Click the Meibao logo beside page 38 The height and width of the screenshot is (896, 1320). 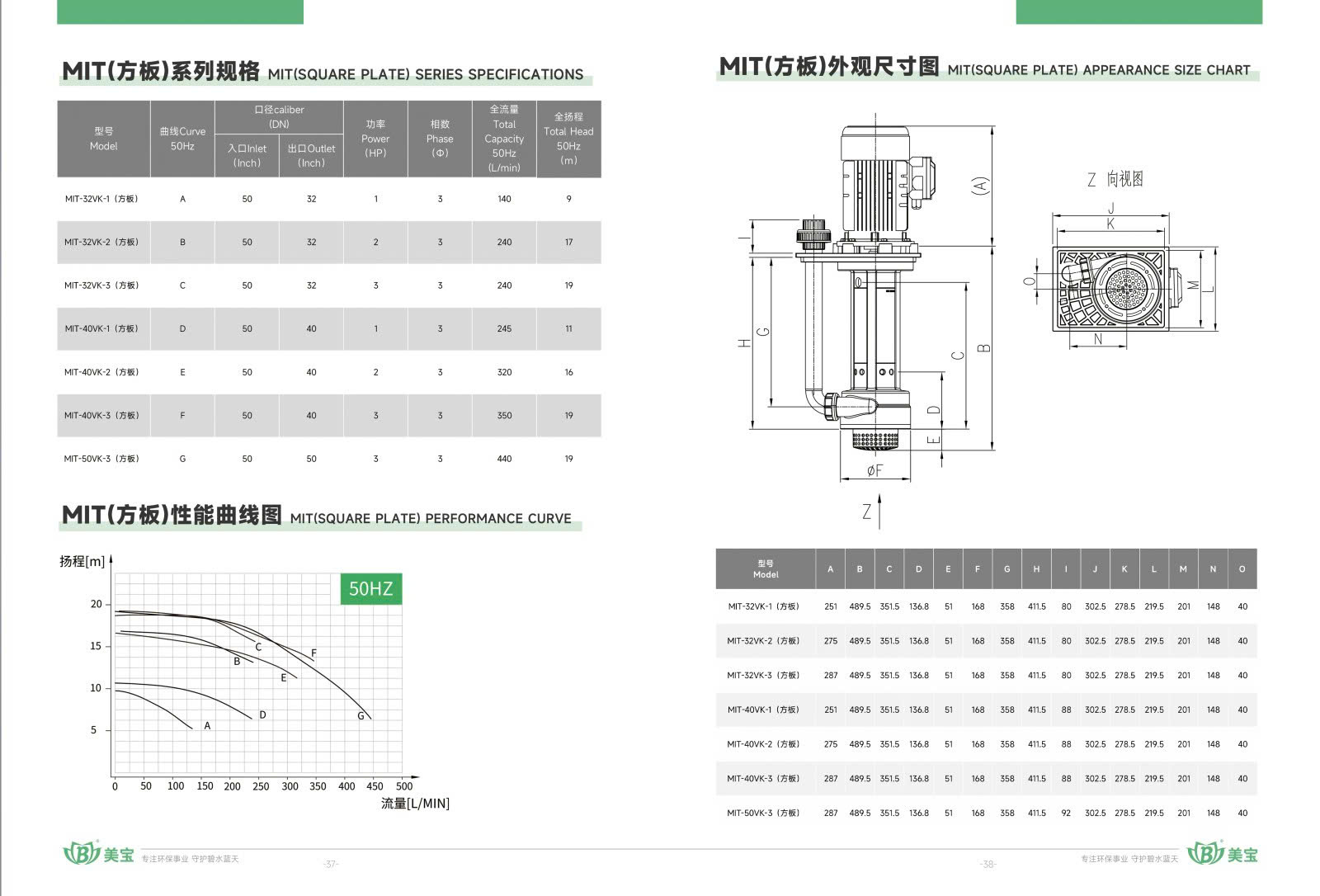pos(1223,853)
